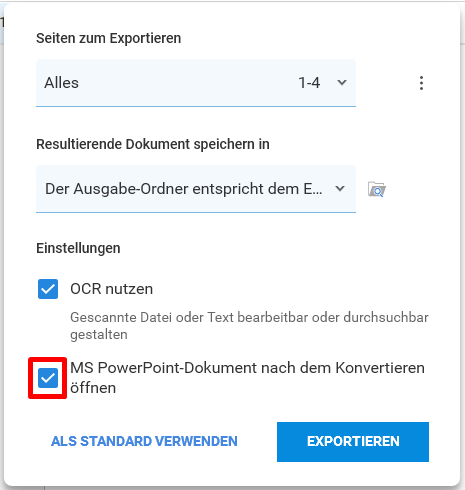
Task: Expand the Alles pages dropdown
Action: pos(196,83)
